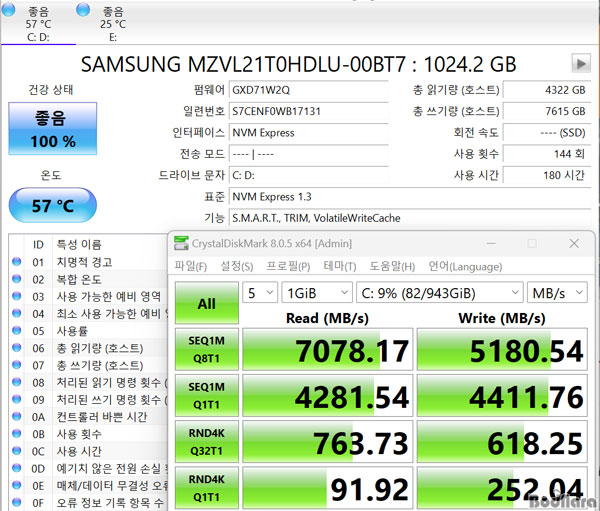The height and width of the screenshot is (511, 600).
Task: Click status dot for ID 02 row
Action: pyautogui.click(x=16, y=279)
